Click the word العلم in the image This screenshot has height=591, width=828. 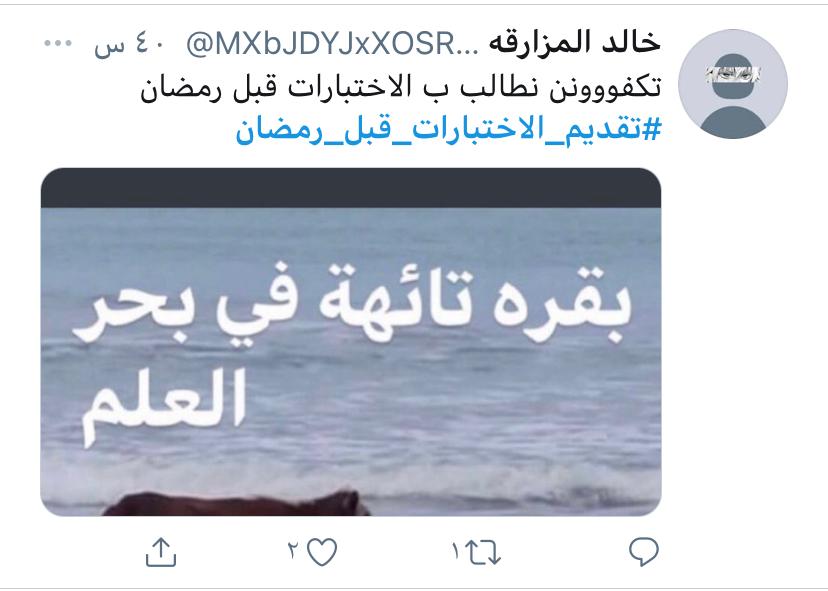click(164, 406)
